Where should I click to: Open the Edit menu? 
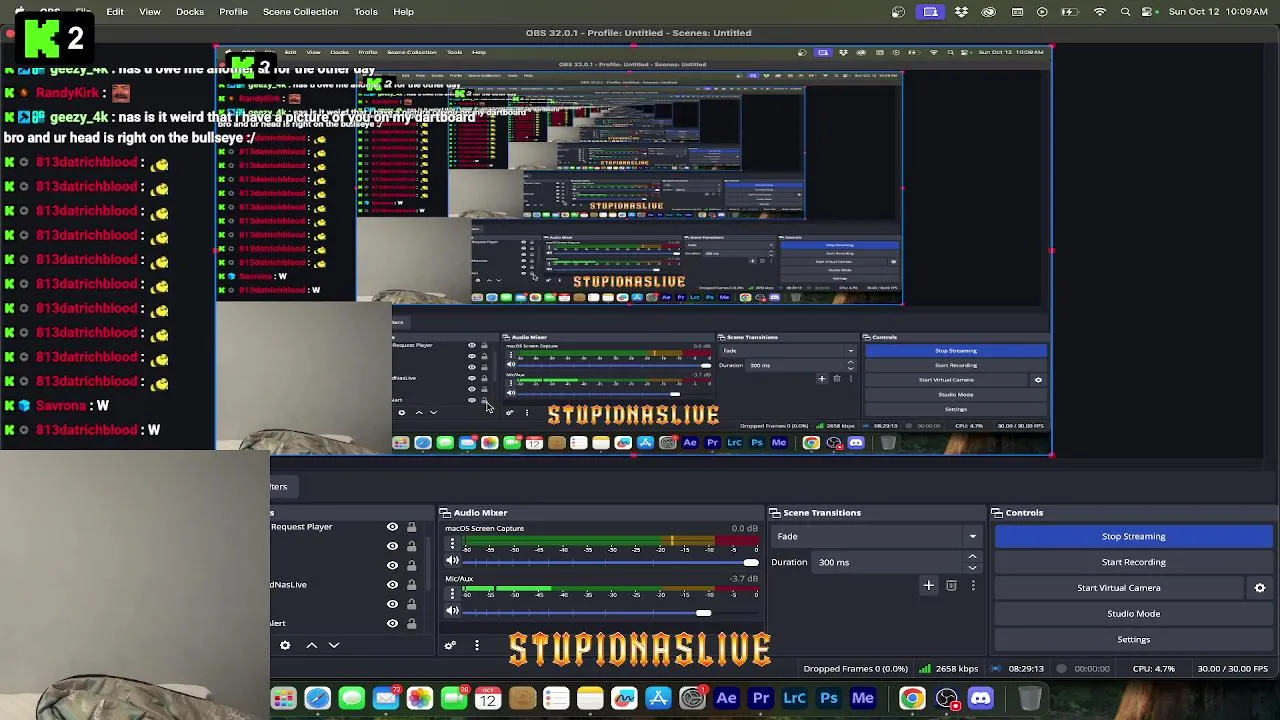coord(115,12)
